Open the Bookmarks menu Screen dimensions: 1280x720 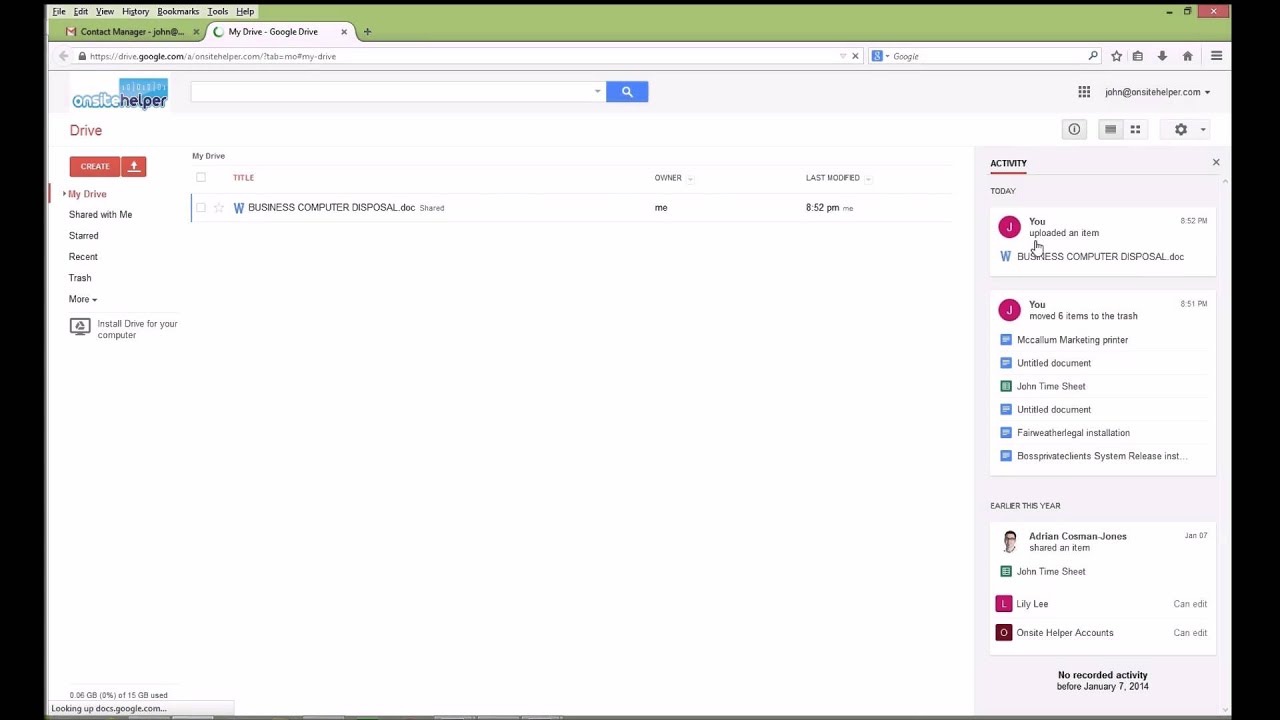coord(178,11)
